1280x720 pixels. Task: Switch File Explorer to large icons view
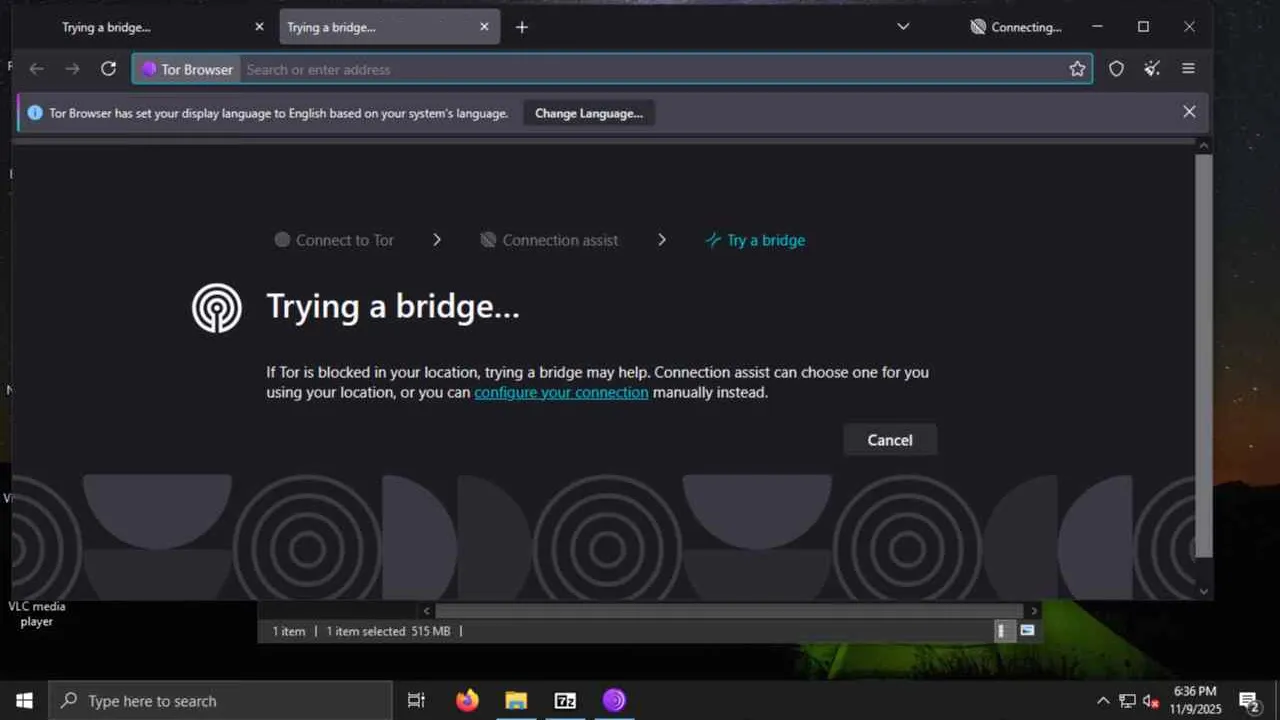pyautogui.click(x=1027, y=630)
